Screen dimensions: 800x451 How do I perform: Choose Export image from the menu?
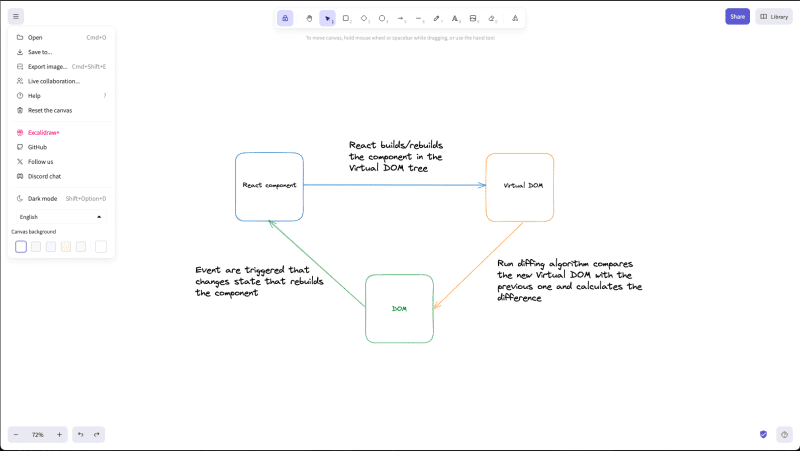47,66
